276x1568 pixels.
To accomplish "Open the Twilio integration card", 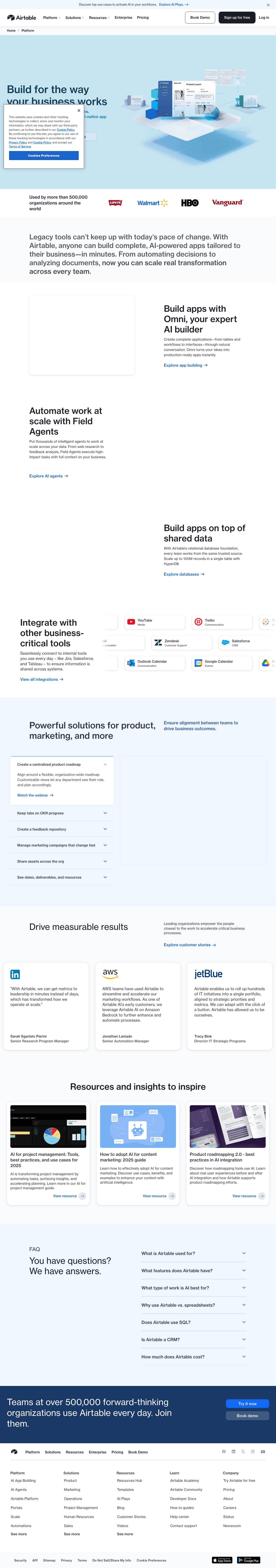I will (222, 622).
